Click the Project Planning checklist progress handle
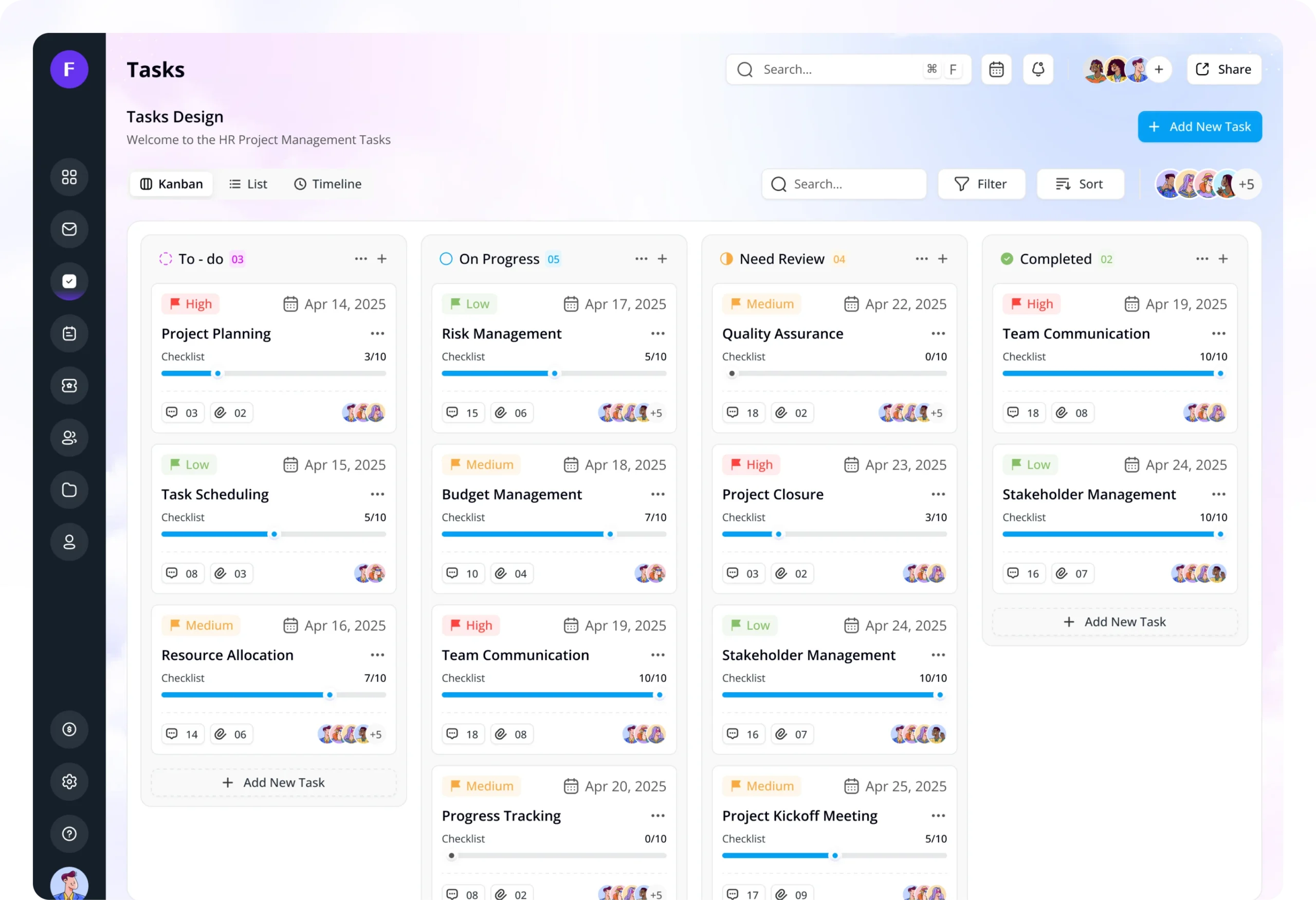Viewport: 1316px width, 900px height. (218, 374)
